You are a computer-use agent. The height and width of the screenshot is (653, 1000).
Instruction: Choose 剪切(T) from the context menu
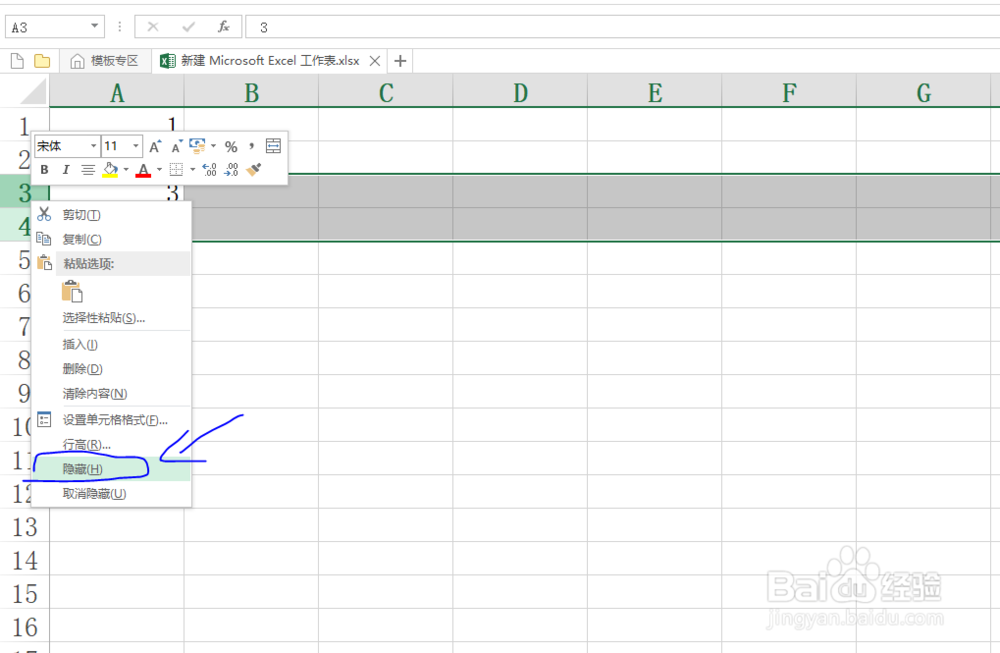point(111,215)
